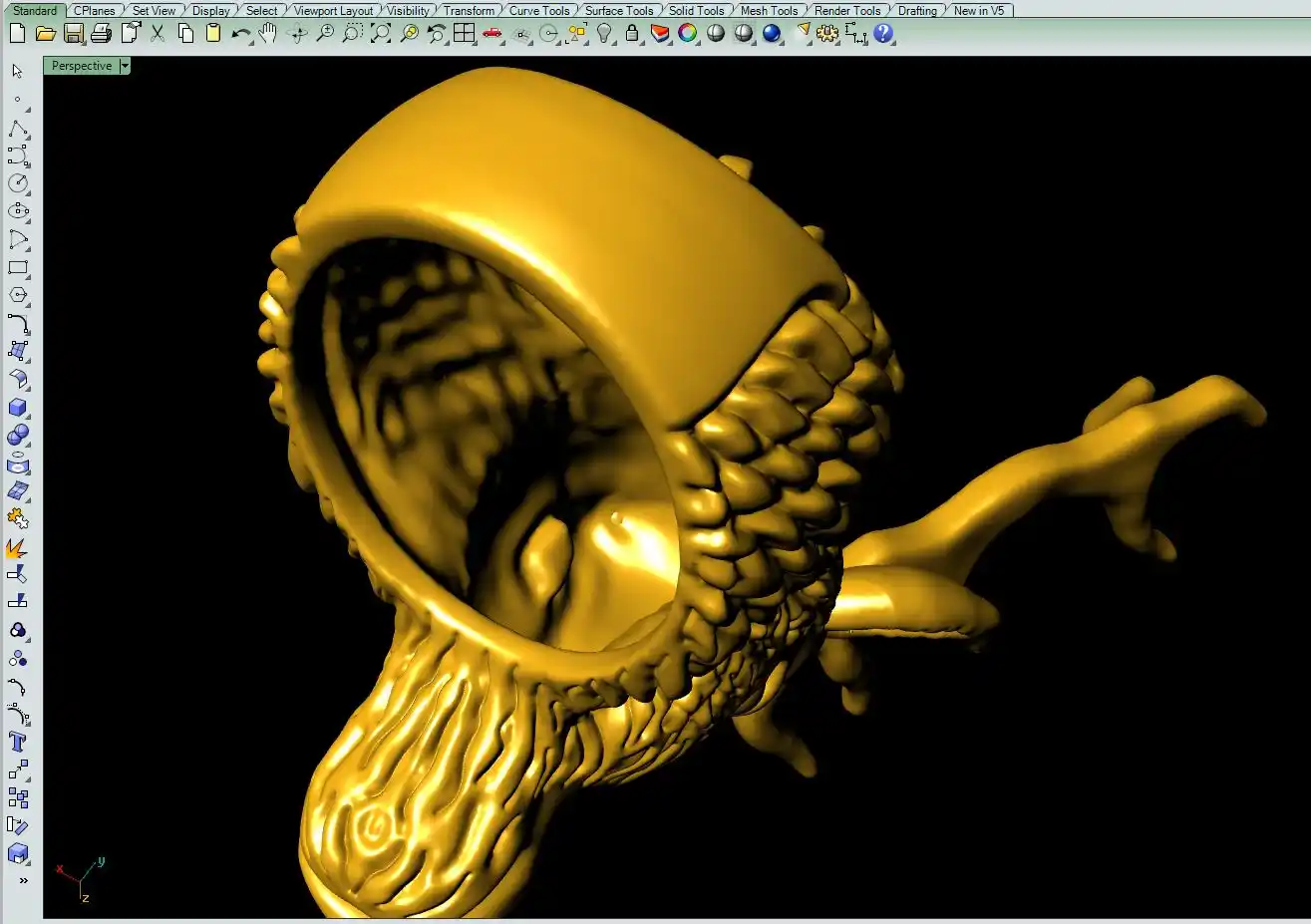Click the Save diskette icon
Viewport: 1311px width, 924px height.
pos(73,34)
